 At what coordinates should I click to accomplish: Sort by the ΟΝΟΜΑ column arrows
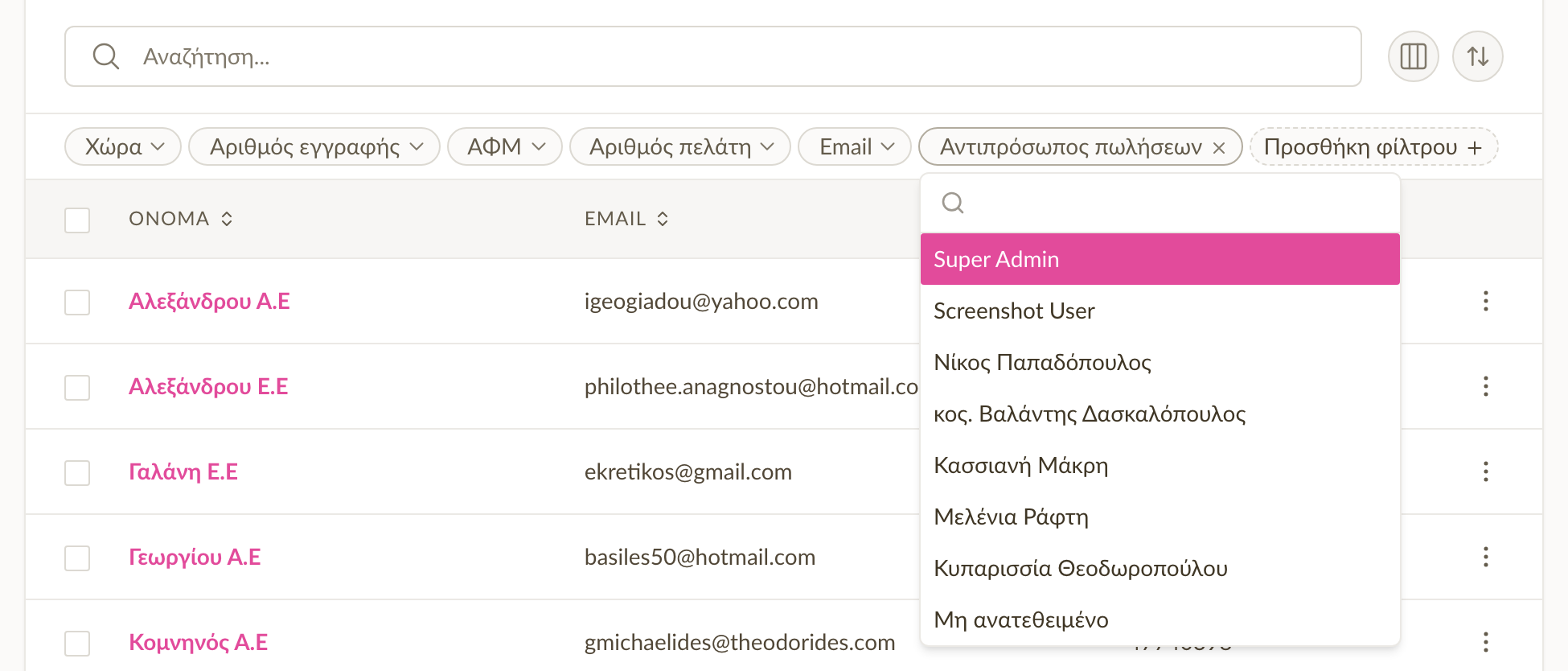point(227,219)
